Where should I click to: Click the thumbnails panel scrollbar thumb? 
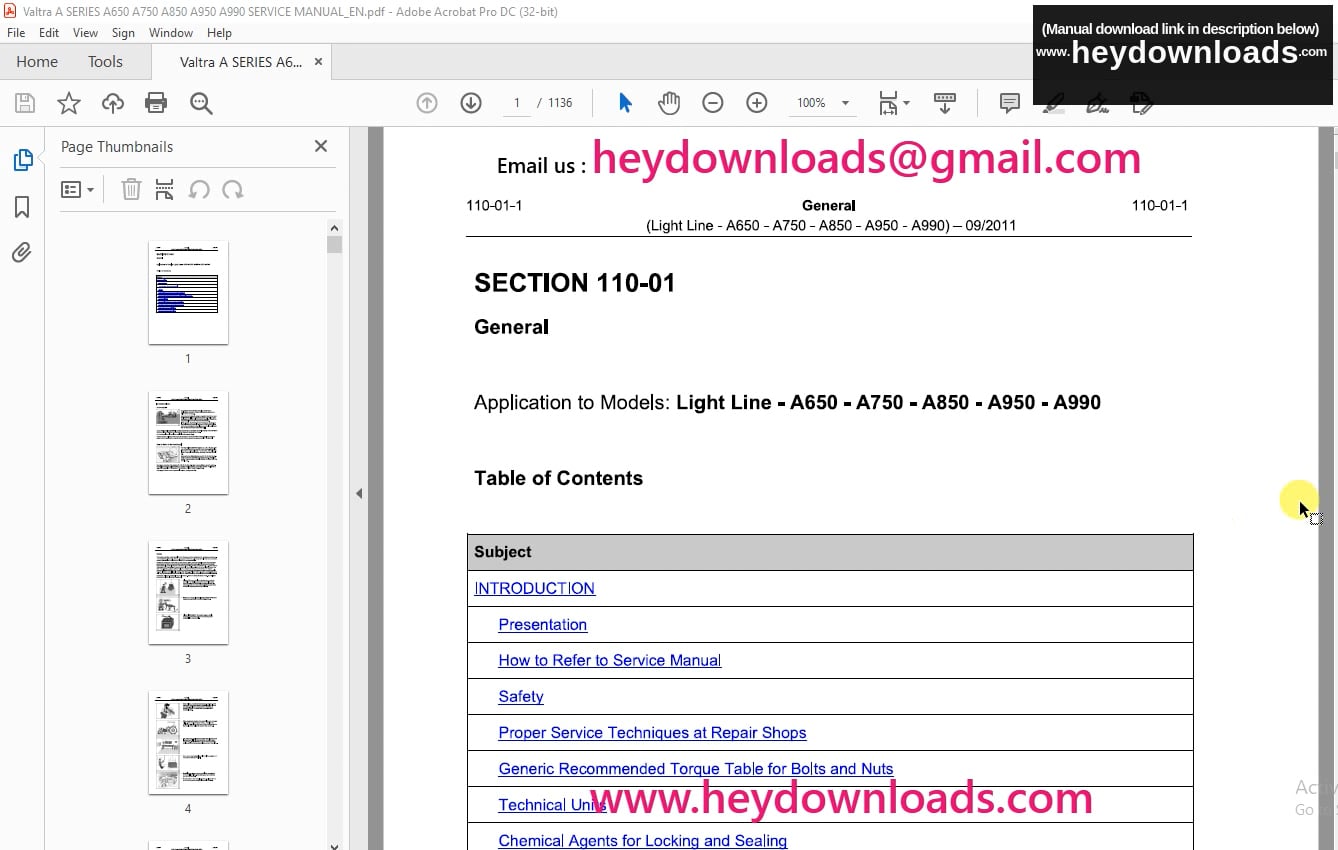(x=334, y=244)
